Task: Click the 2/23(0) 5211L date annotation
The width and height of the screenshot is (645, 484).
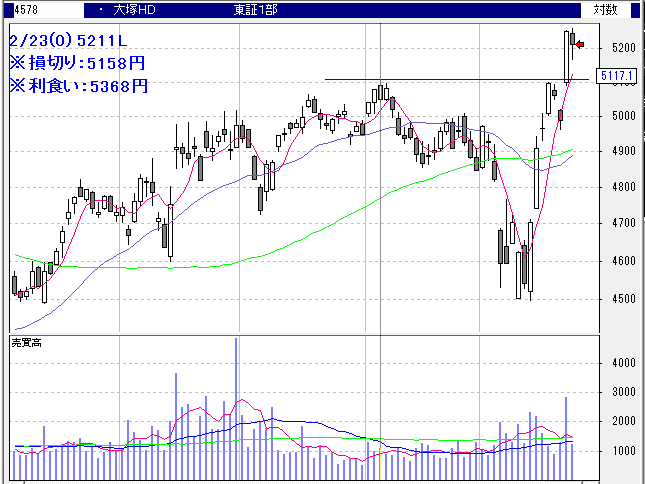Action: tap(68, 41)
